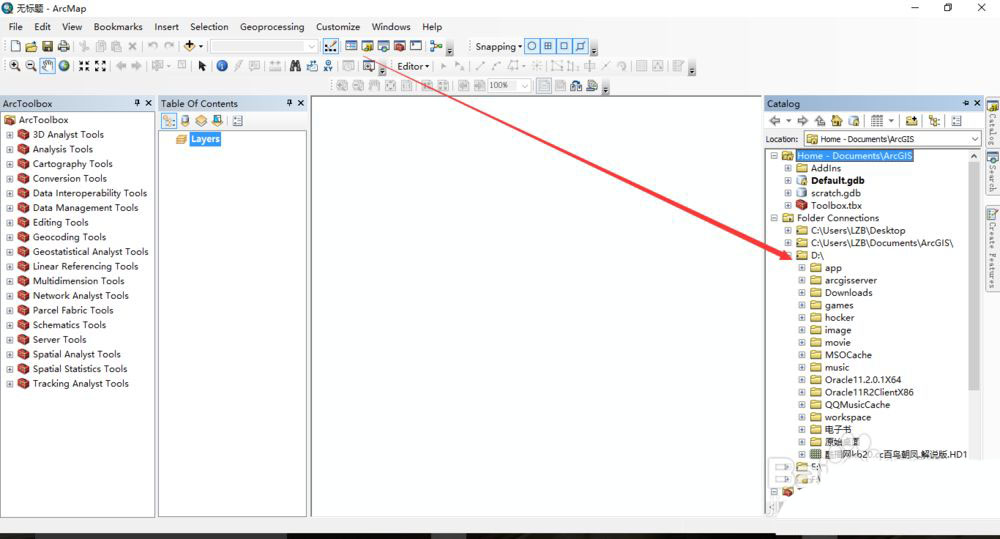
Task: Expand the workspace folder in Catalog
Action: pos(802,417)
